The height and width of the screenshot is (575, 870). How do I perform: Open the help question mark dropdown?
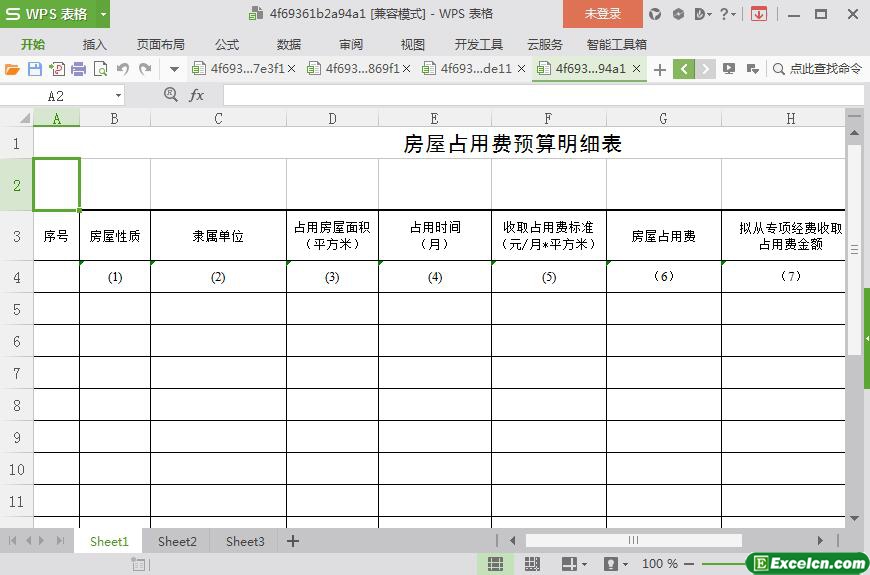pyautogui.click(x=727, y=14)
